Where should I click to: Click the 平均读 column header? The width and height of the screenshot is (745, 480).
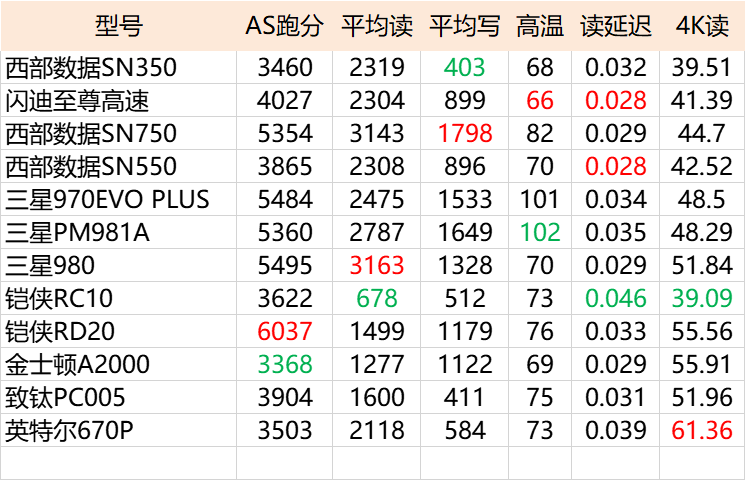pyautogui.click(x=376, y=26)
